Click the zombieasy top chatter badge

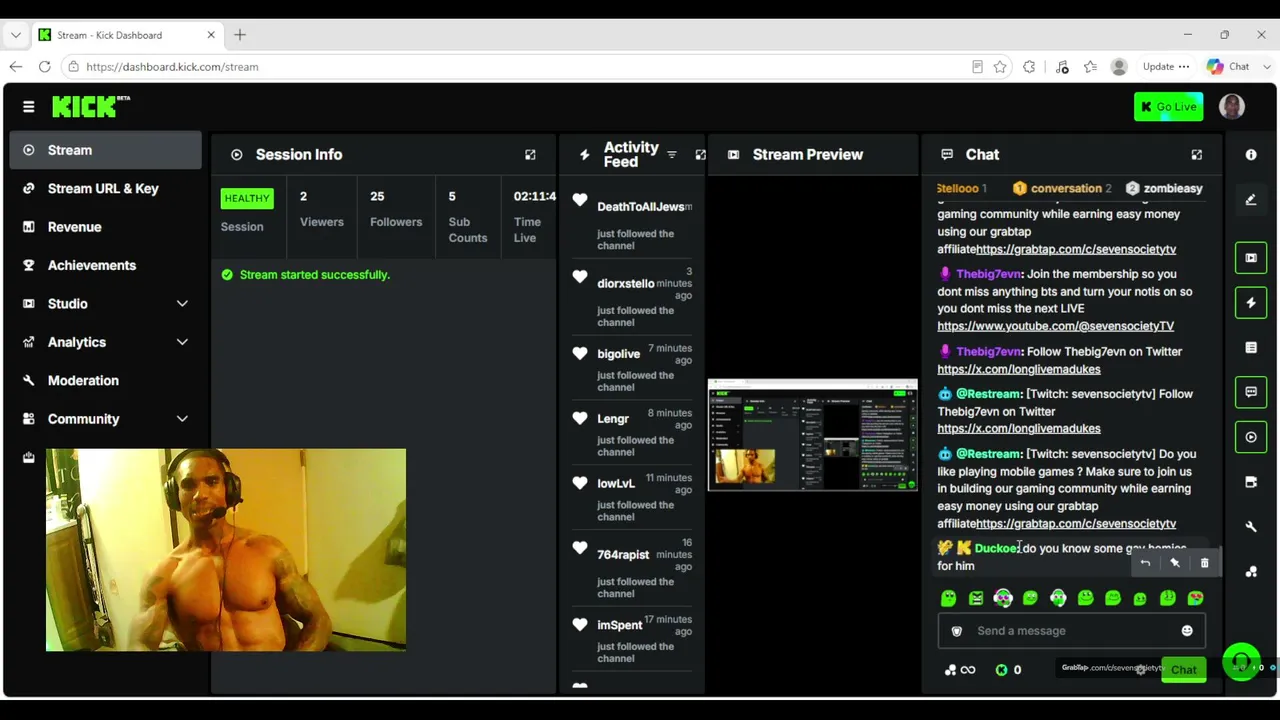click(1164, 188)
